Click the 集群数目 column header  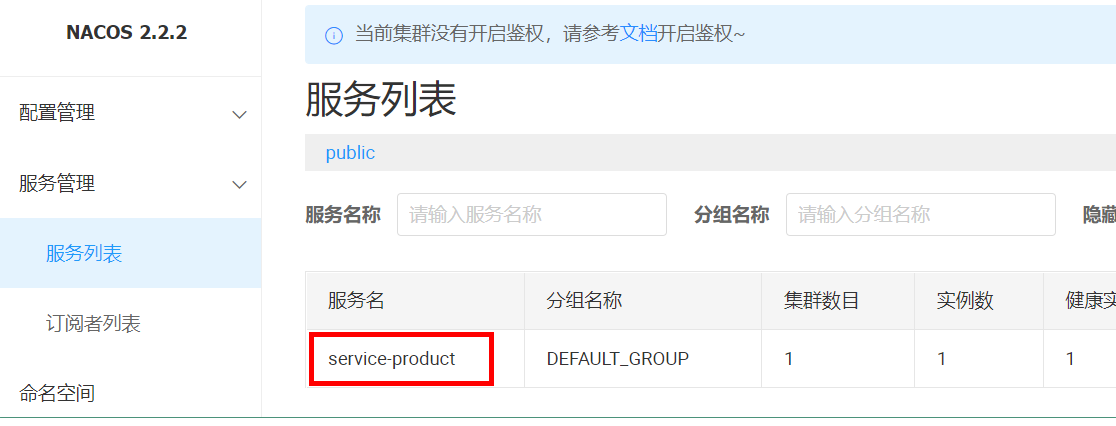[x=822, y=301]
